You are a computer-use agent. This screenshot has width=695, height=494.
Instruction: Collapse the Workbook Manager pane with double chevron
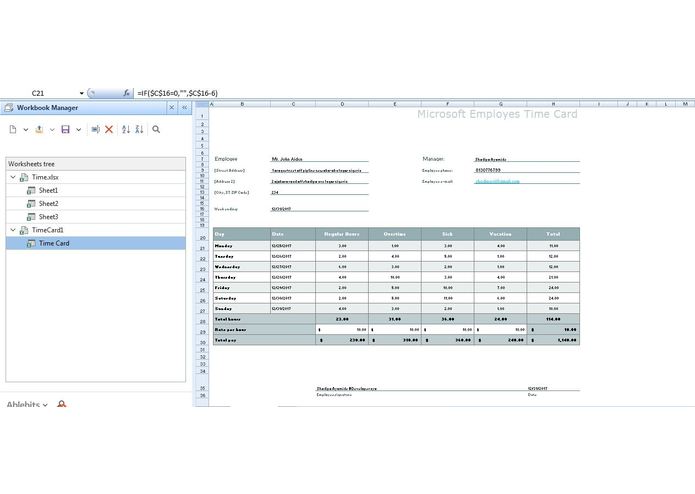(x=185, y=108)
